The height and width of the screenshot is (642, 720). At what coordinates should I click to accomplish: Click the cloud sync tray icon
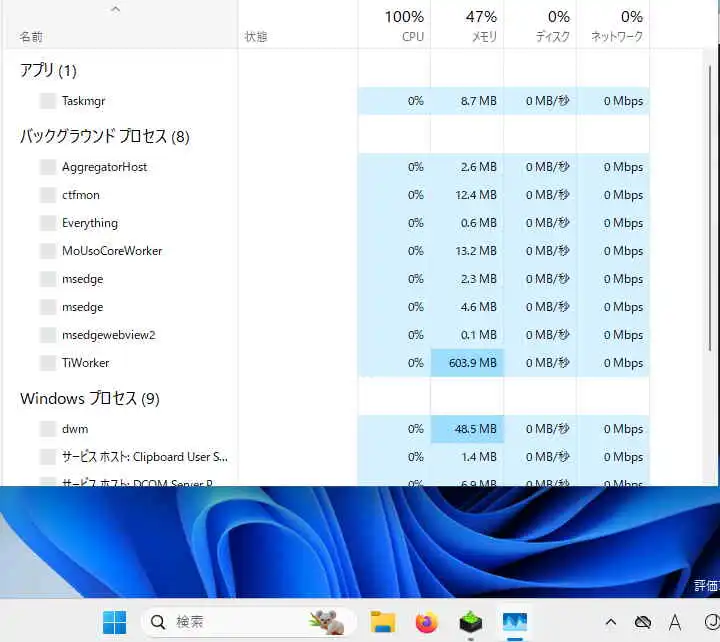642,623
